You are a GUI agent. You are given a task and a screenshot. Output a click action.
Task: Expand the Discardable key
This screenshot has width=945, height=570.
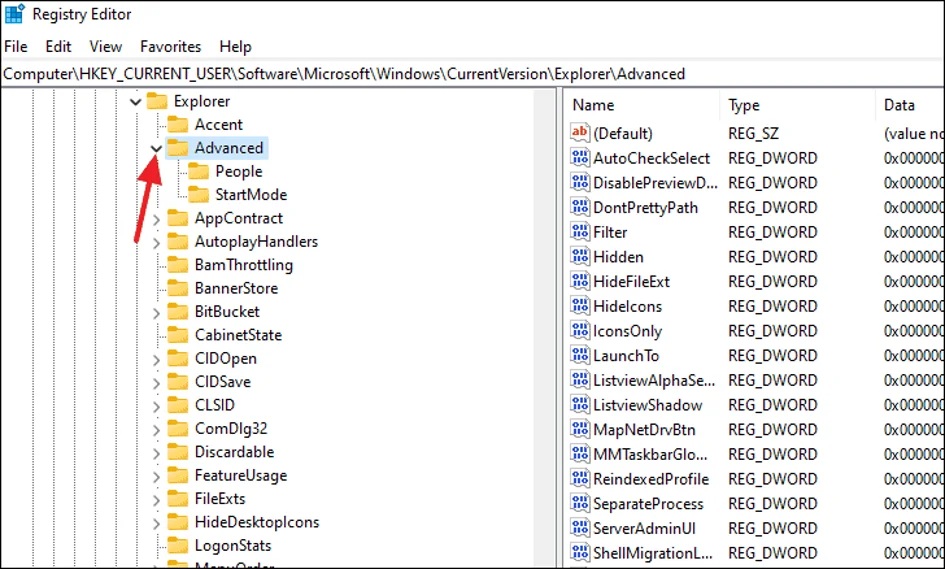tap(156, 453)
